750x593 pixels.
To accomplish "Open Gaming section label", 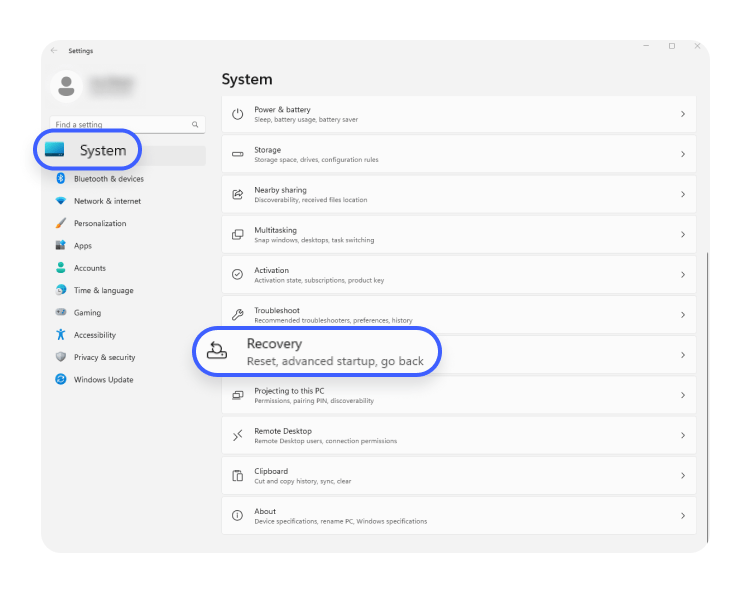I will [87, 312].
